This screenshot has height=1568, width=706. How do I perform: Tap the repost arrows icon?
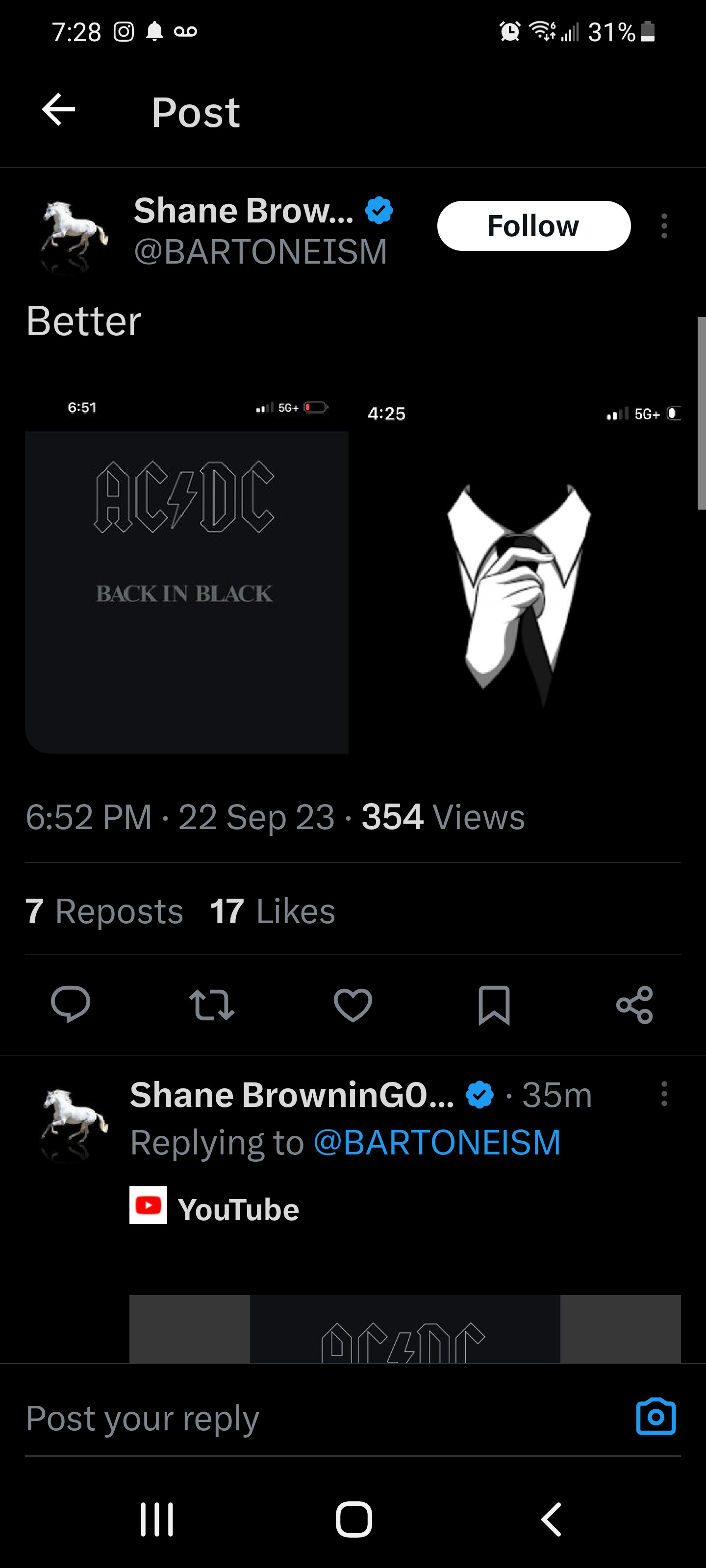211,1004
